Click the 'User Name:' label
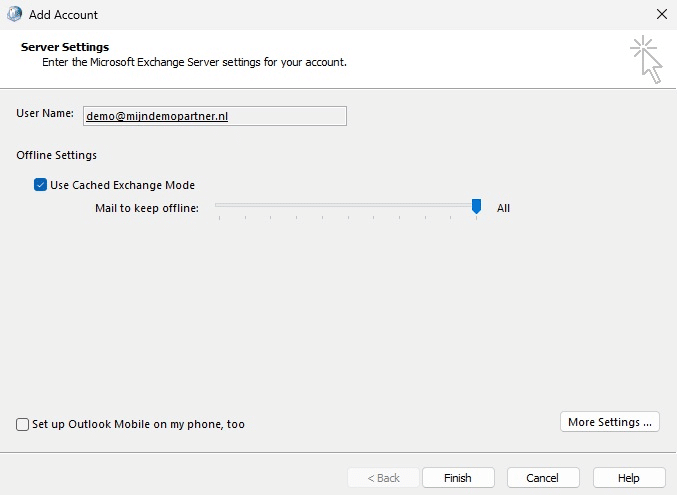The width and height of the screenshot is (677, 495). [45, 113]
